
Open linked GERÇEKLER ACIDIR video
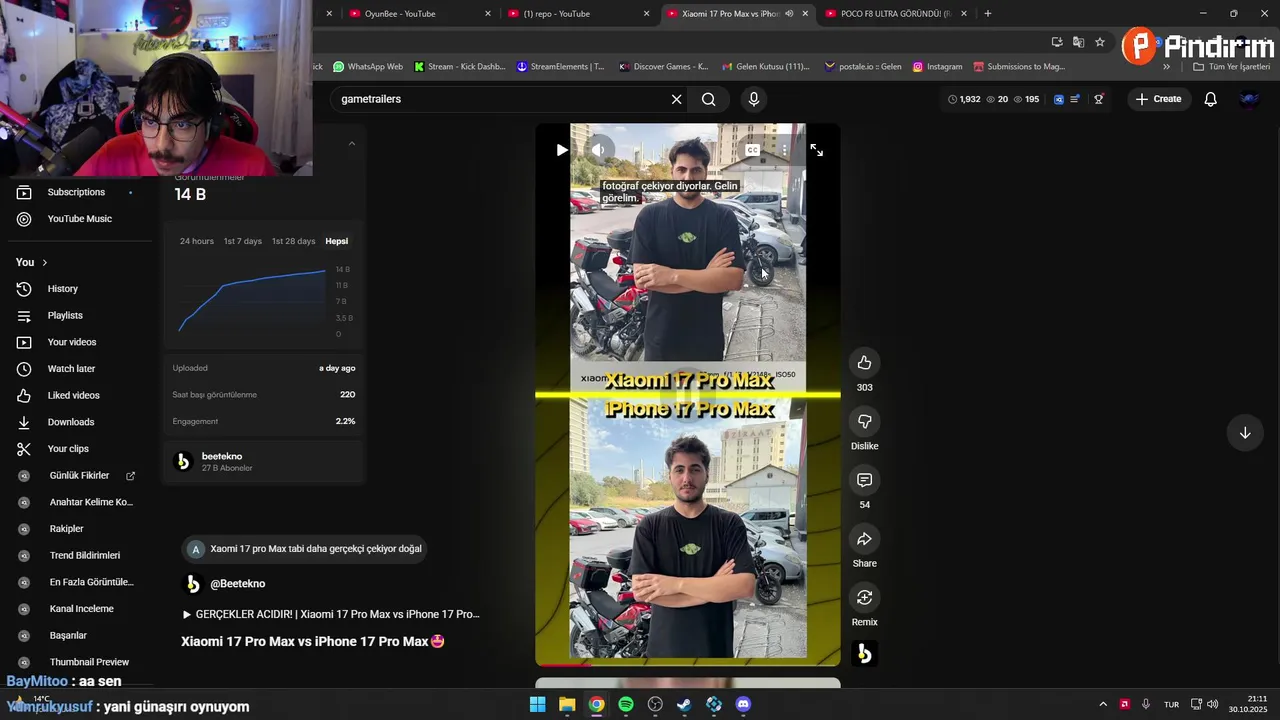click(x=331, y=614)
